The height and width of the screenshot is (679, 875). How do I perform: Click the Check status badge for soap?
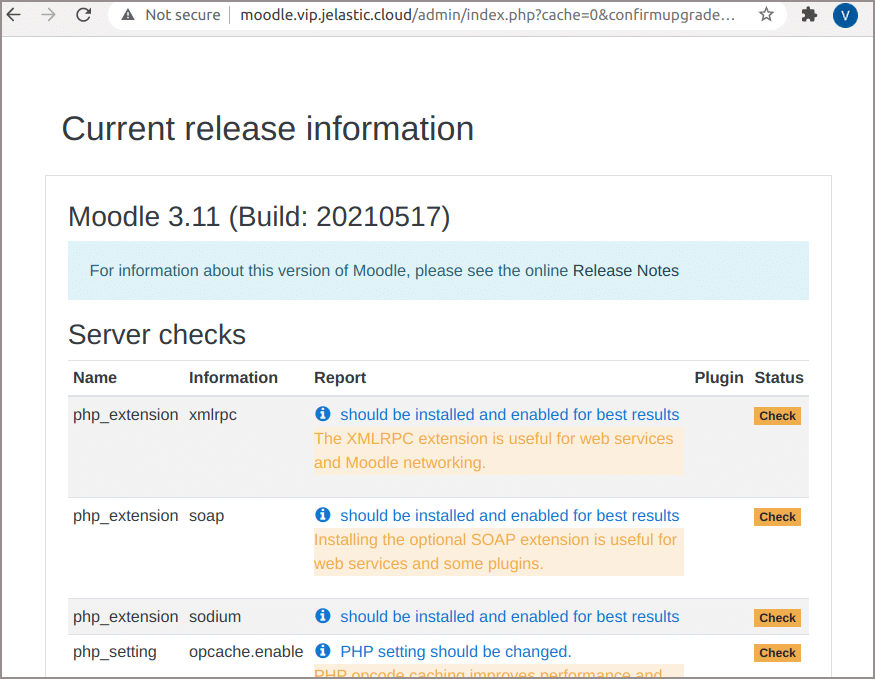coord(777,517)
